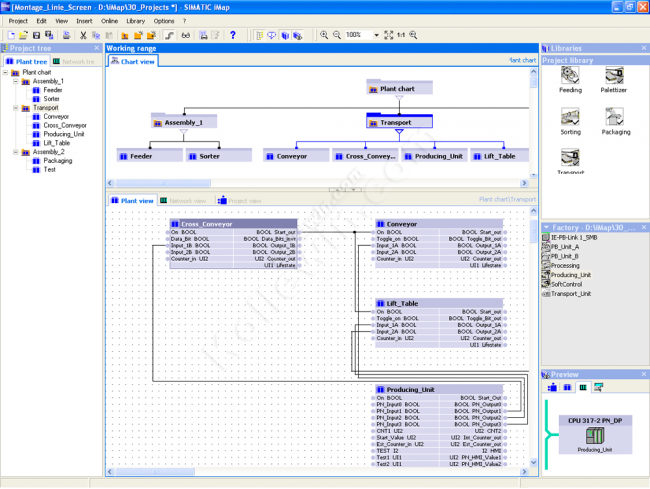Select the Sorting library block icon

(x=570, y=117)
